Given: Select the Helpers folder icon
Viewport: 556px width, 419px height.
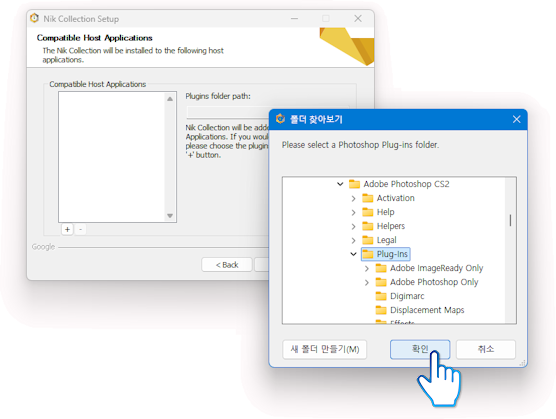Looking at the screenshot, I should pos(368,226).
